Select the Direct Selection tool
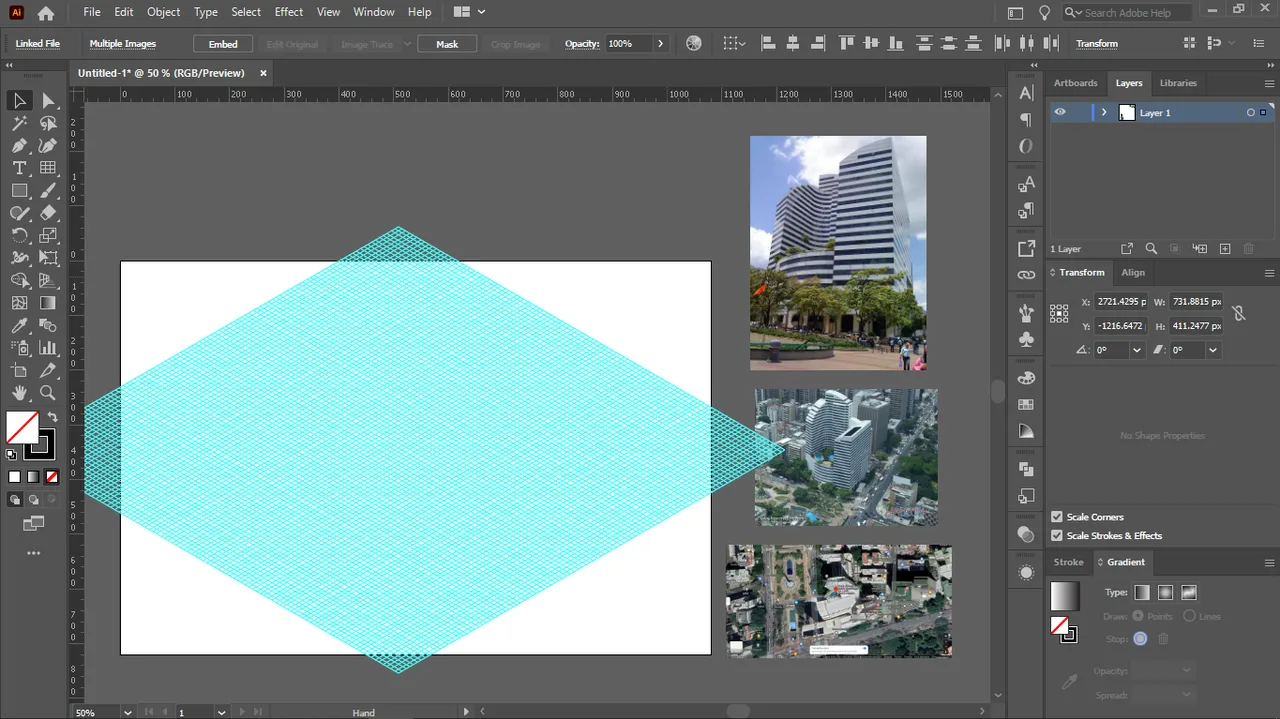1280x719 pixels. [48, 101]
